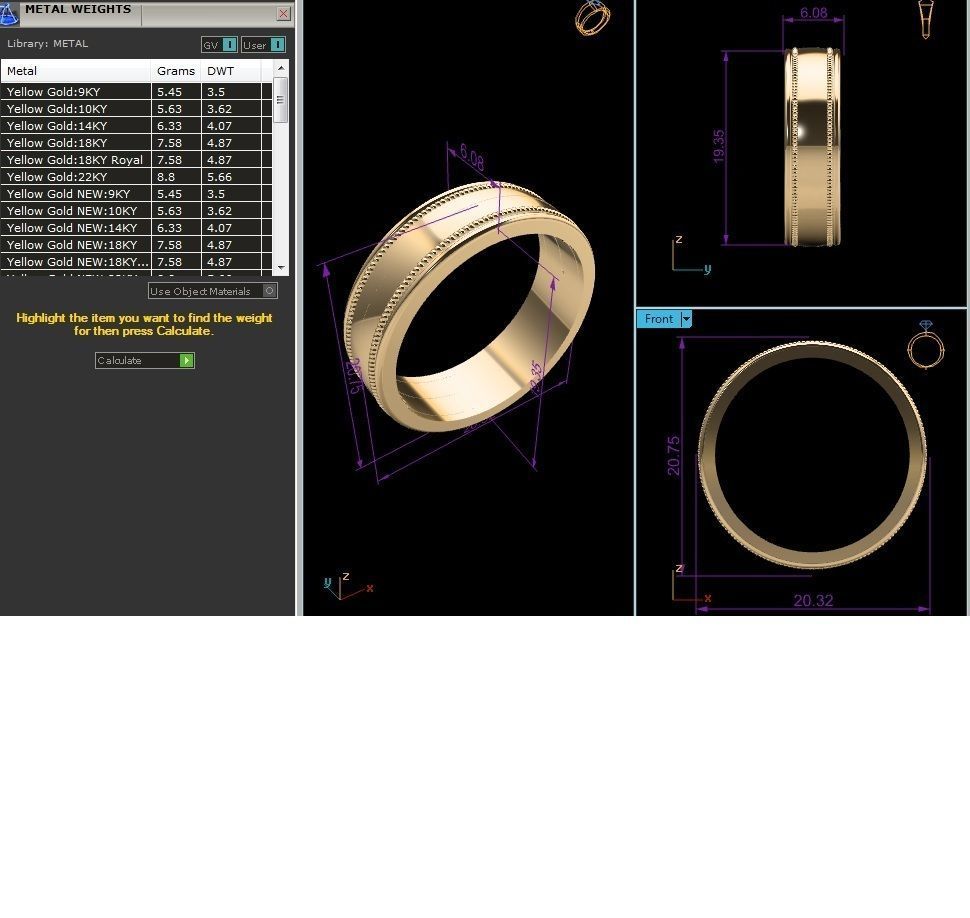Click the ring band in side viewport

[x=812, y=147]
